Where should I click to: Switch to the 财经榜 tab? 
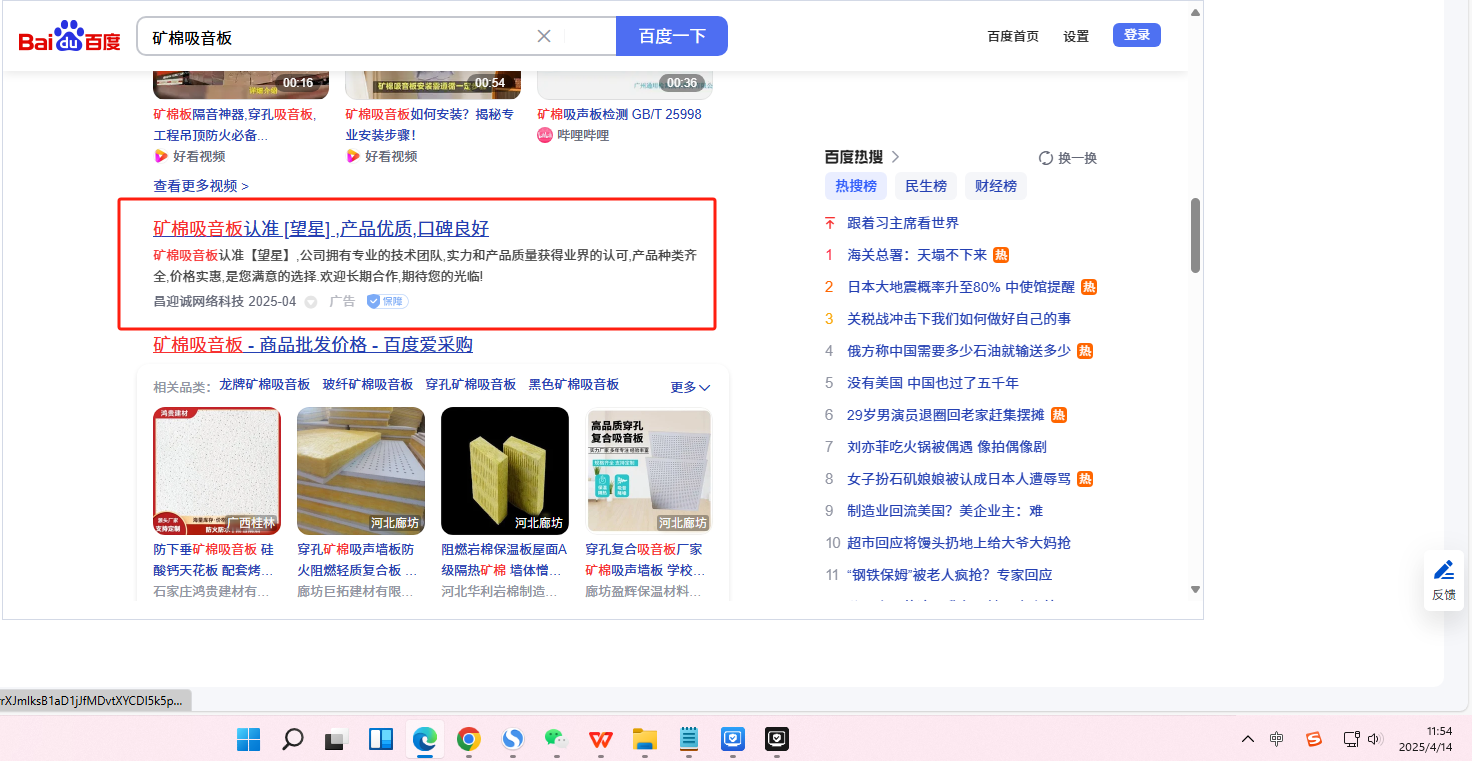pos(995,186)
